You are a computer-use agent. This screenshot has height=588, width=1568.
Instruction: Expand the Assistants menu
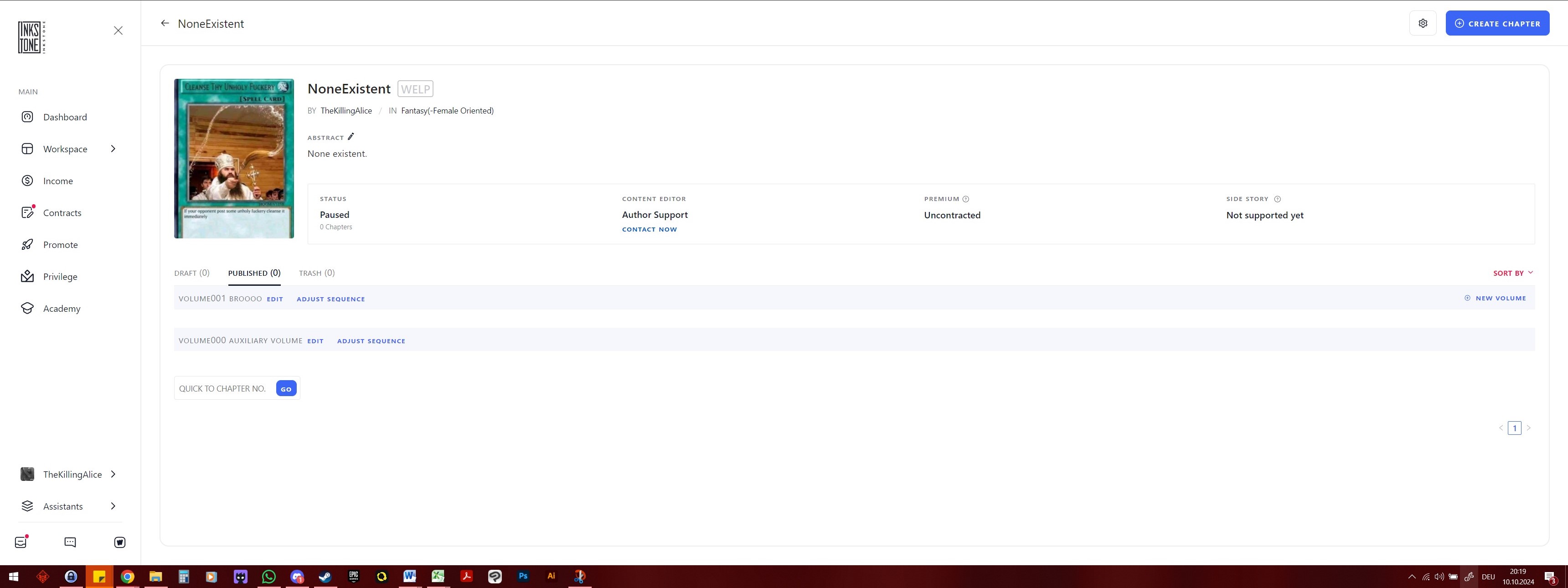tap(63, 506)
